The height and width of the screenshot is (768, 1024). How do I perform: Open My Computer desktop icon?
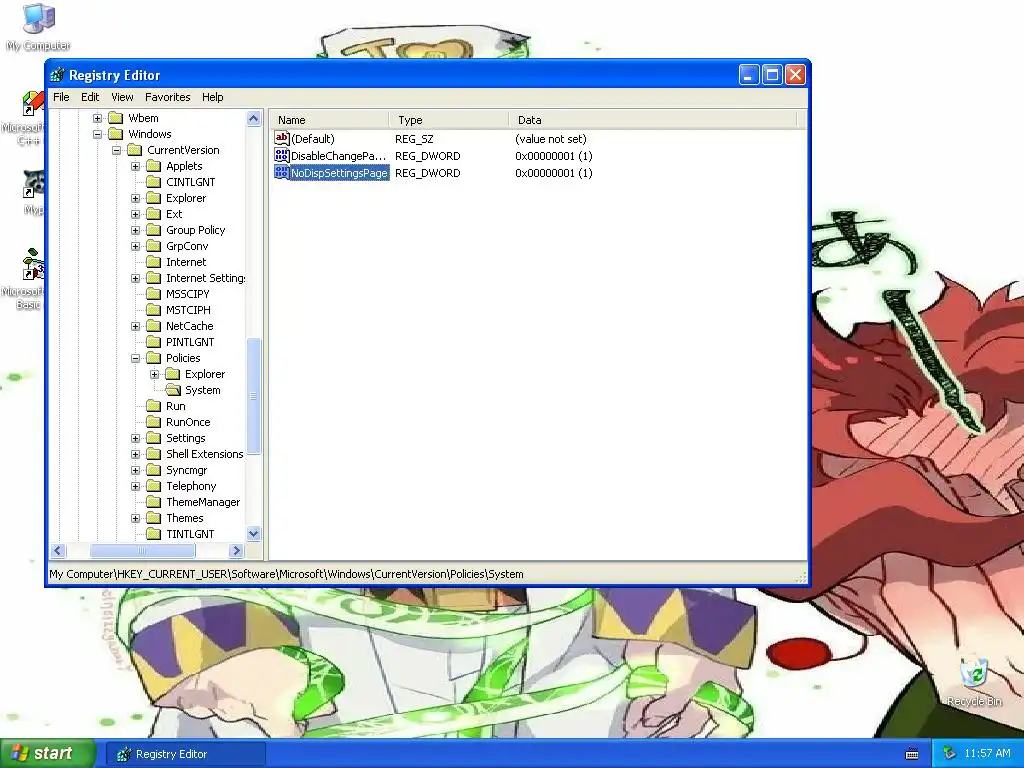39,27
